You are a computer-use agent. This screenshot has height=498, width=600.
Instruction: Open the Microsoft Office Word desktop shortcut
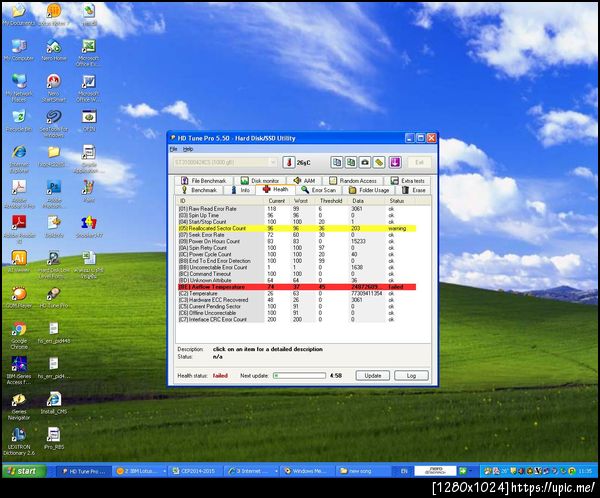click(89, 87)
